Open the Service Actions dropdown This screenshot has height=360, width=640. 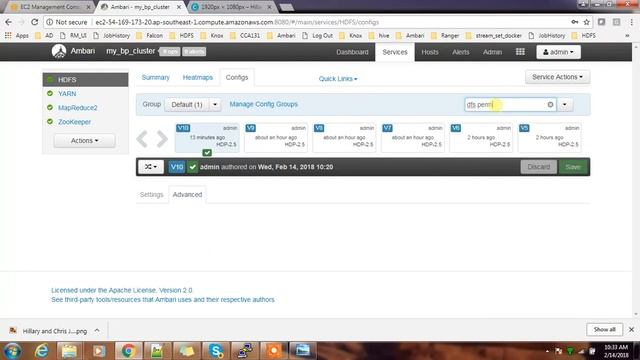pyautogui.click(x=557, y=77)
